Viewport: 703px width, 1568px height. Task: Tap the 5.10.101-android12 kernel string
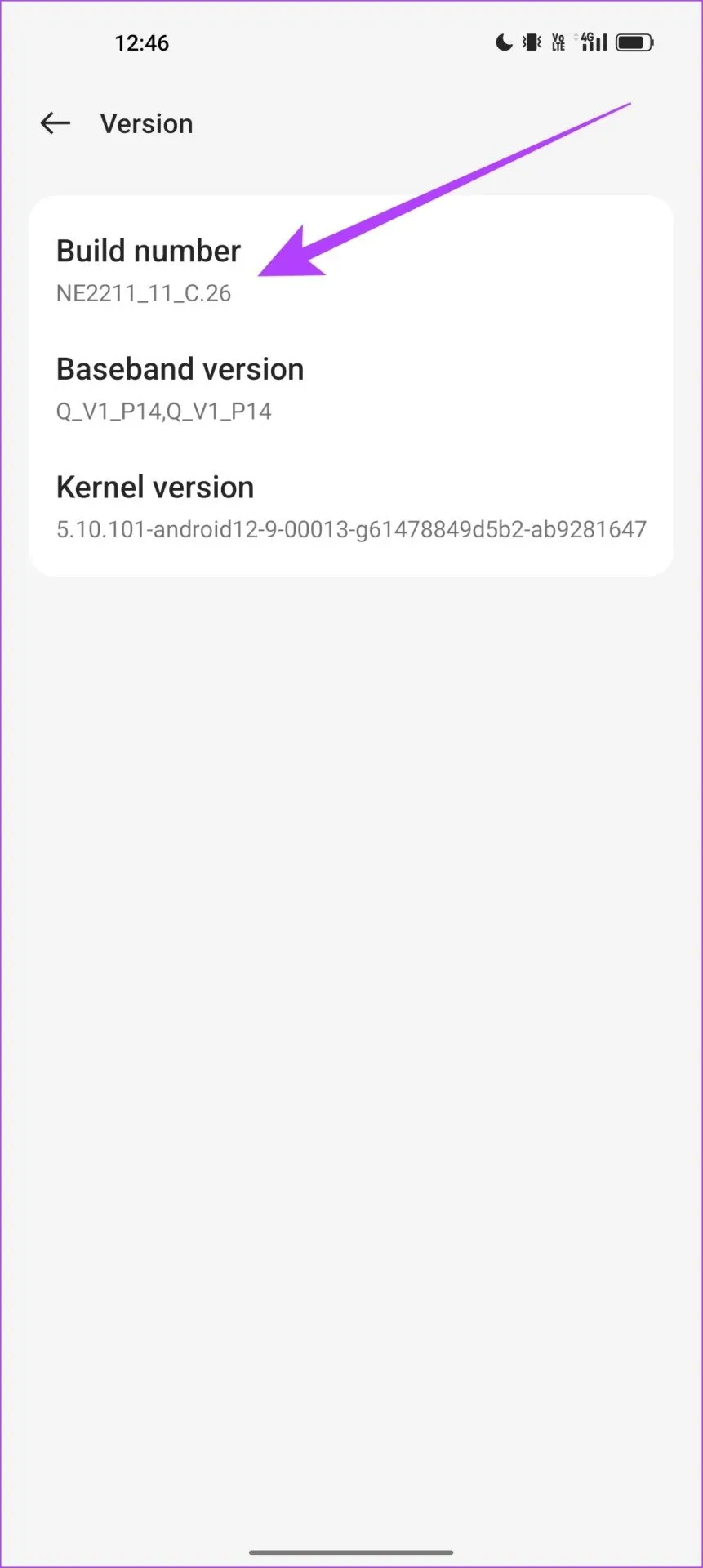click(x=351, y=529)
